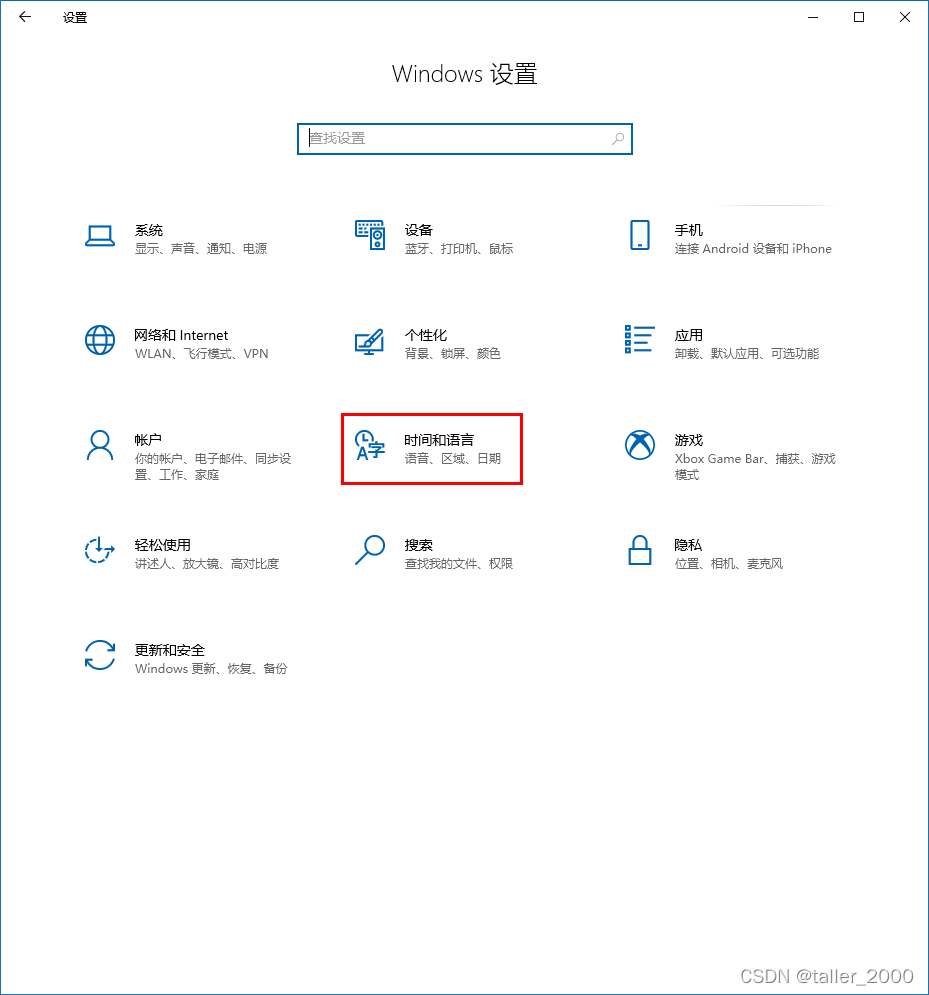This screenshot has width=929, height=995.
Task: Open the 应用 settings title
Action: pyautogui.click(x=689, y=335)
